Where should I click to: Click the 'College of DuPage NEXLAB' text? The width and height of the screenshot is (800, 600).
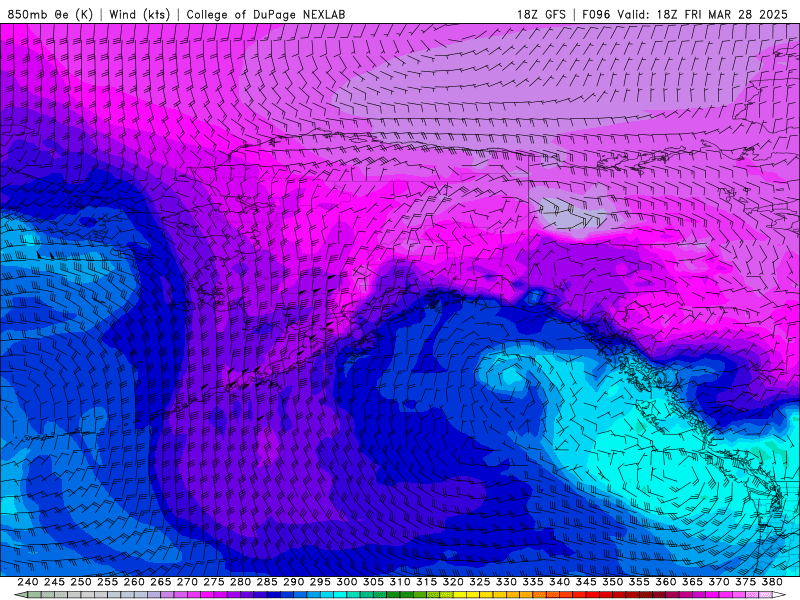266,14
